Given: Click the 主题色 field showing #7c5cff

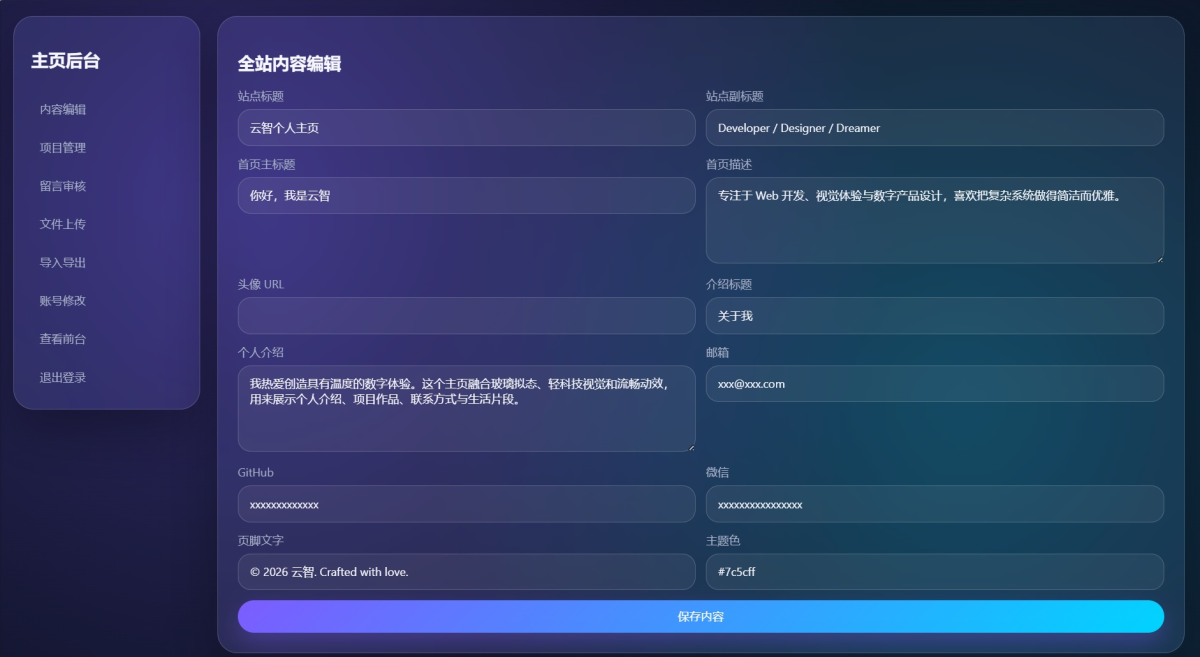Looking at the screenshot, I should [935, 572].
